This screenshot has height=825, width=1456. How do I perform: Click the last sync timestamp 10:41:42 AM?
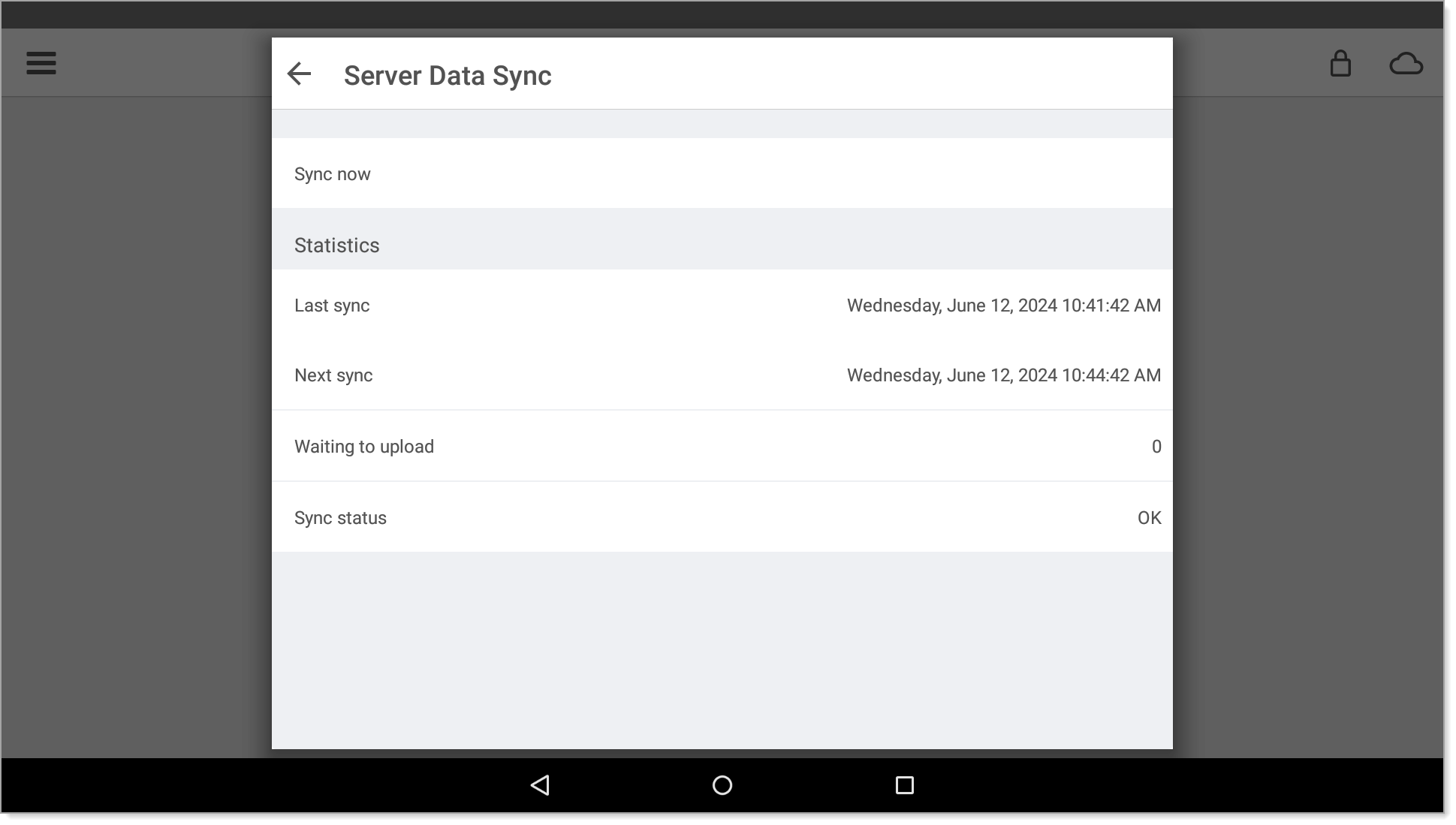[1004, 306]
